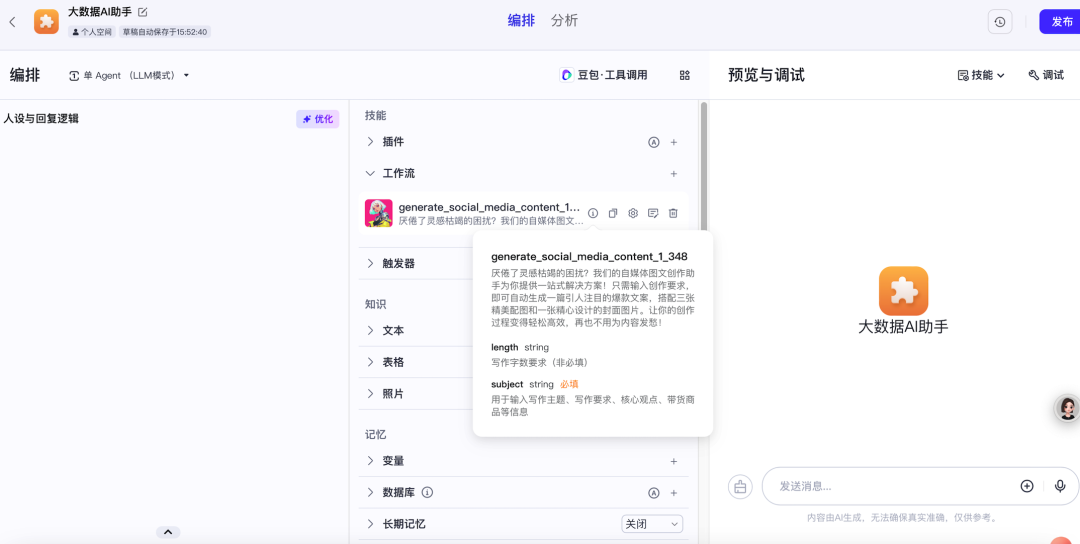The width and height of the screenshot is (1080, 544).
Task: Expand the 插件 section
Action: pos(371,142)
